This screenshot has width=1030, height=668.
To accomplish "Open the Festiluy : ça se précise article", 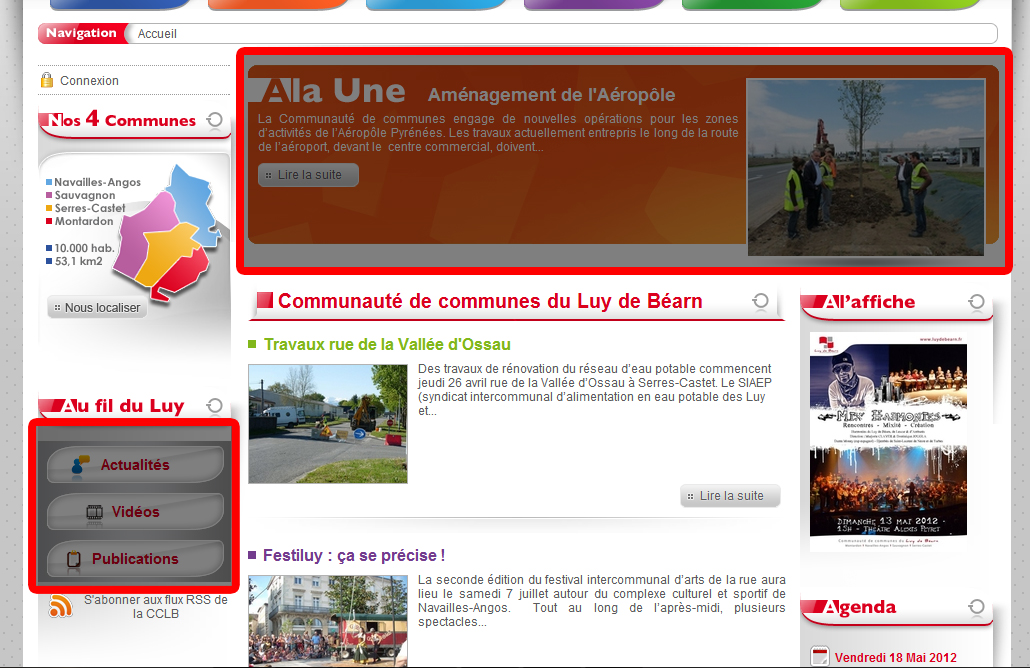I will click(353, 555).
